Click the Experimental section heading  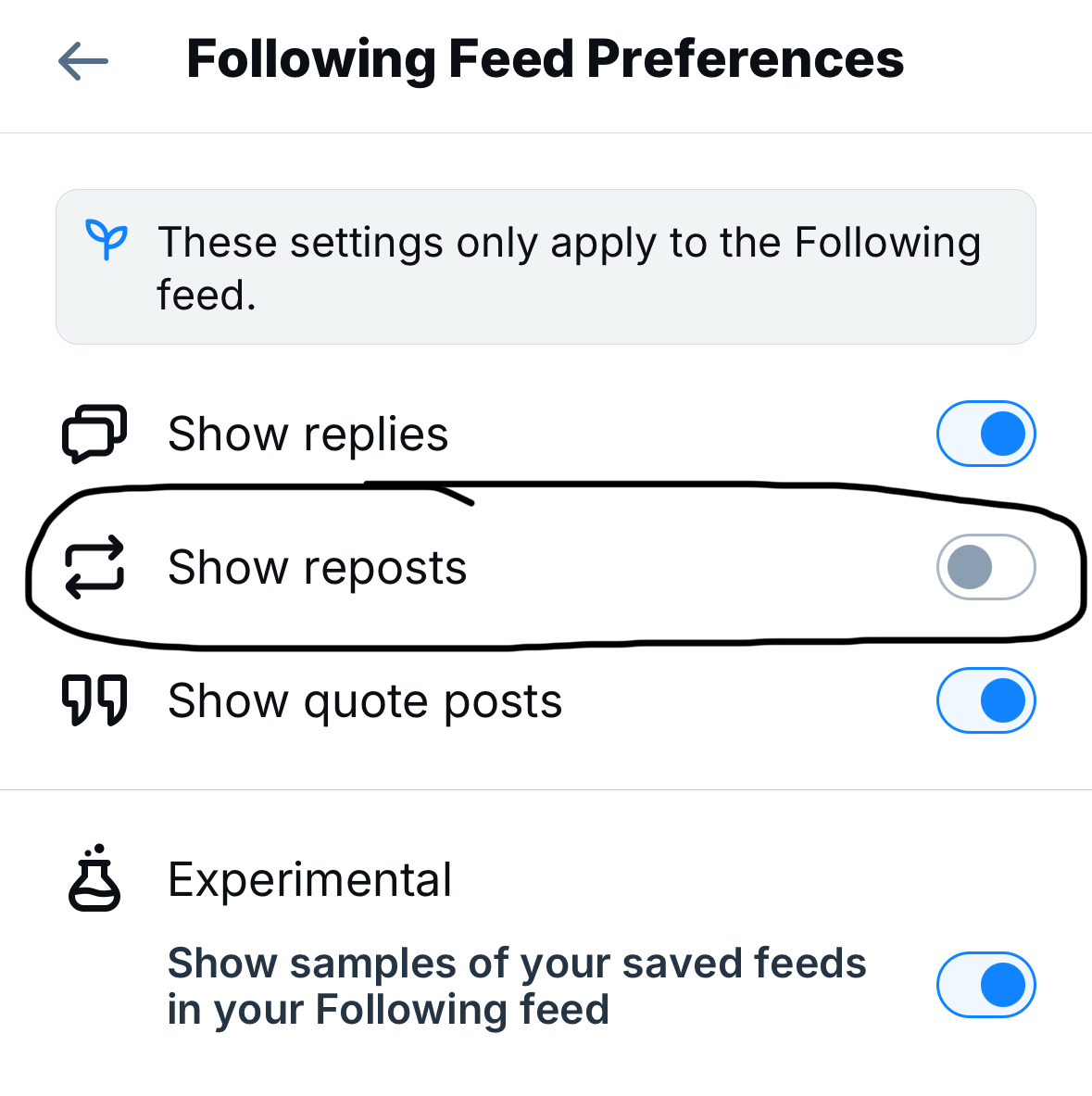tap(309, 879)
